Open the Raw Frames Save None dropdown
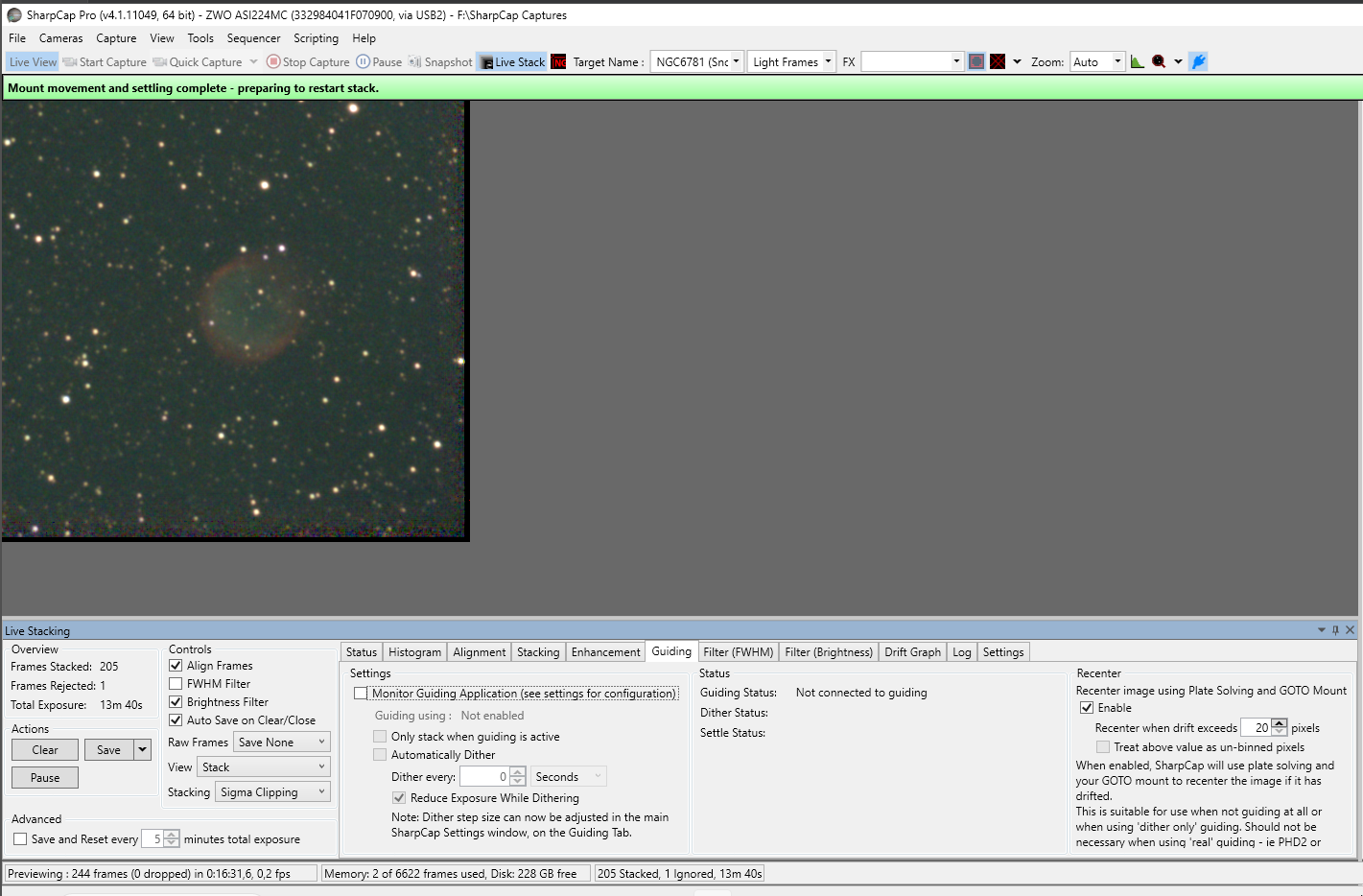 click(282, 742)
